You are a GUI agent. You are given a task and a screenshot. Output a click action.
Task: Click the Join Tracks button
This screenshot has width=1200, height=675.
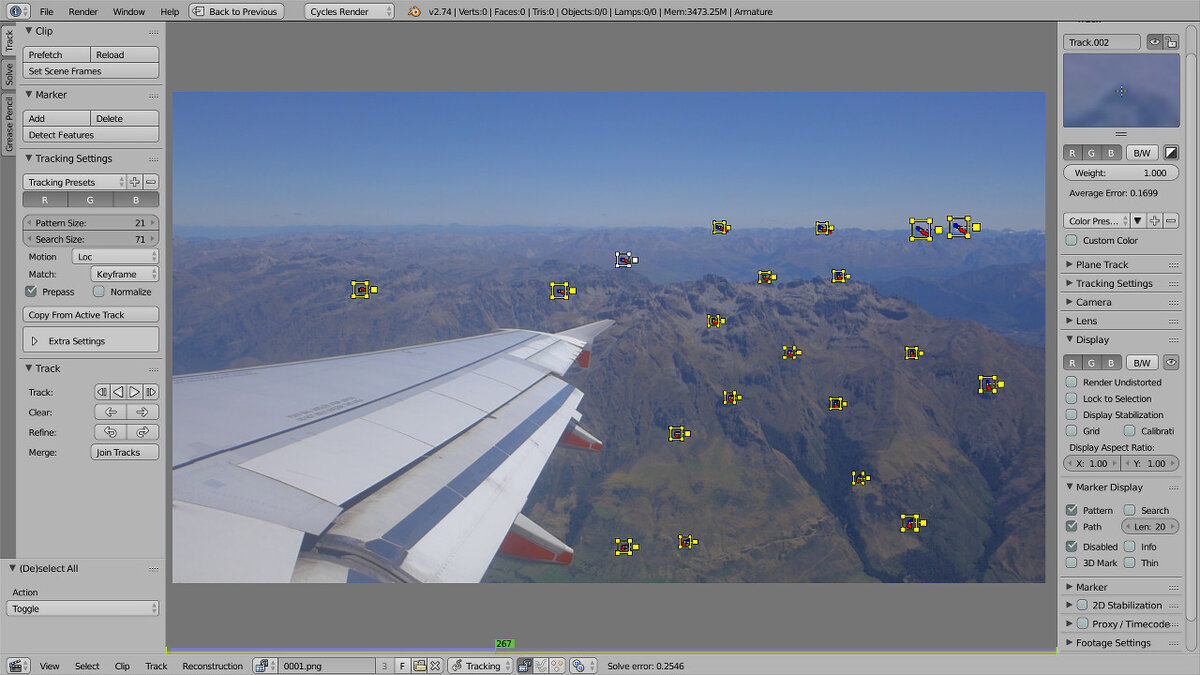pyautogui.click(x=126, y=452)
